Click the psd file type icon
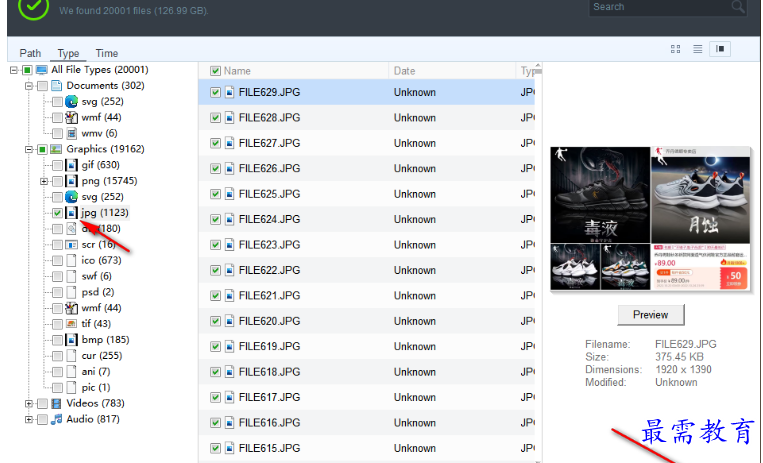The width and height of the screenshot is (763, 463). coord(72,292)
